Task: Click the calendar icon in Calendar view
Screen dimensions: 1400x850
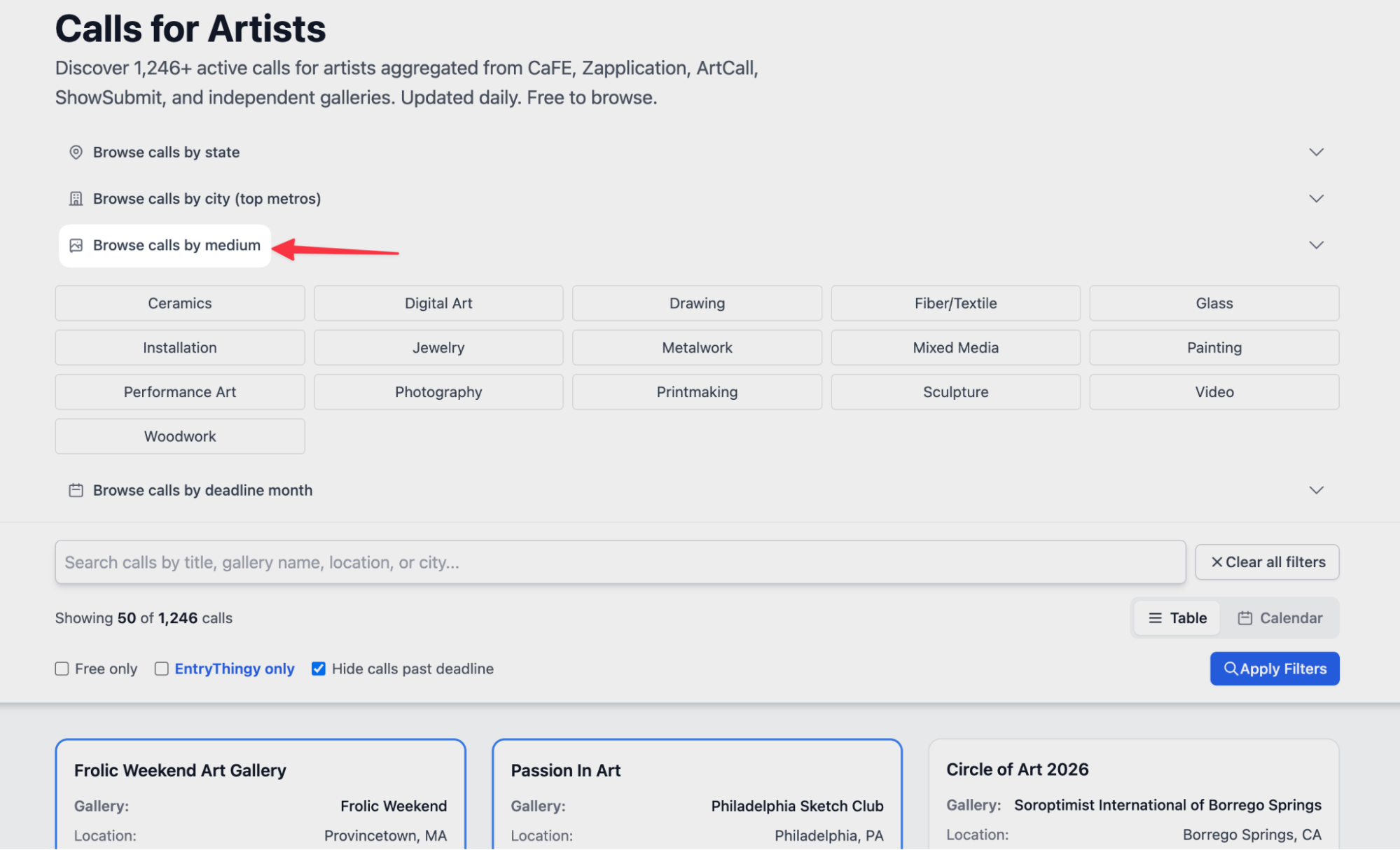Action: [x=1245, y=618]
